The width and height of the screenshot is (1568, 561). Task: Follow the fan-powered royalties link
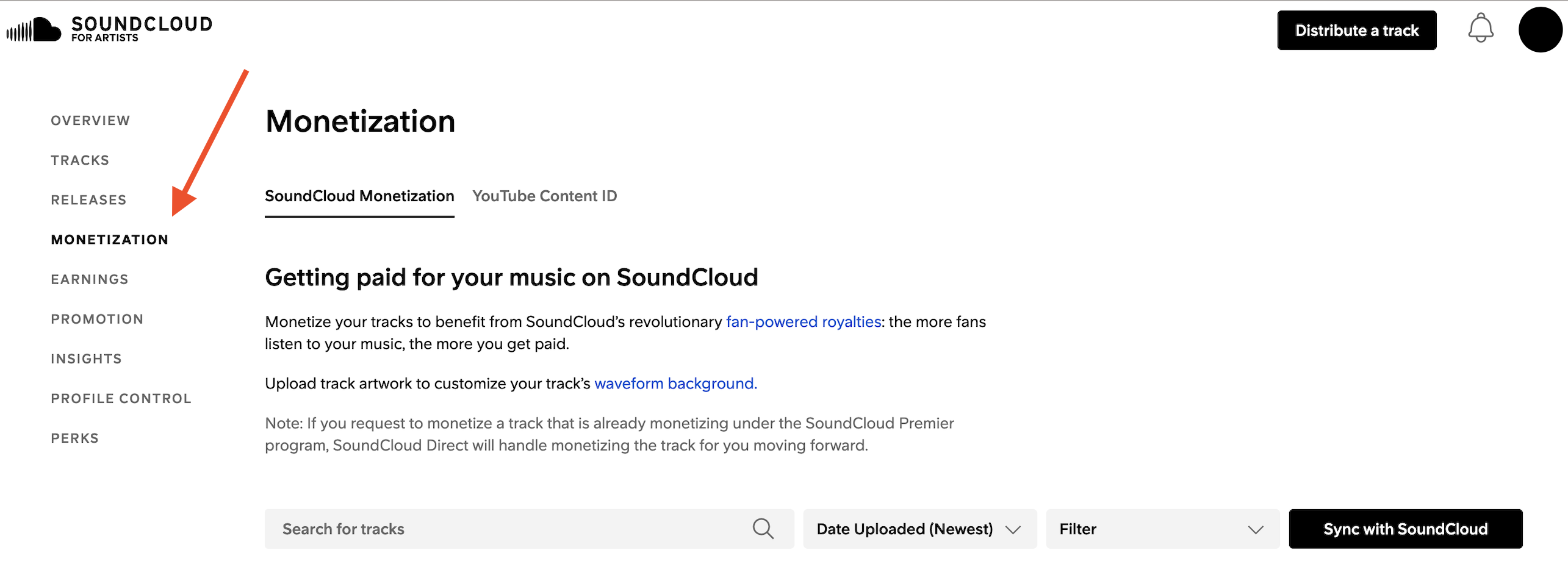[x=804, y=321]
